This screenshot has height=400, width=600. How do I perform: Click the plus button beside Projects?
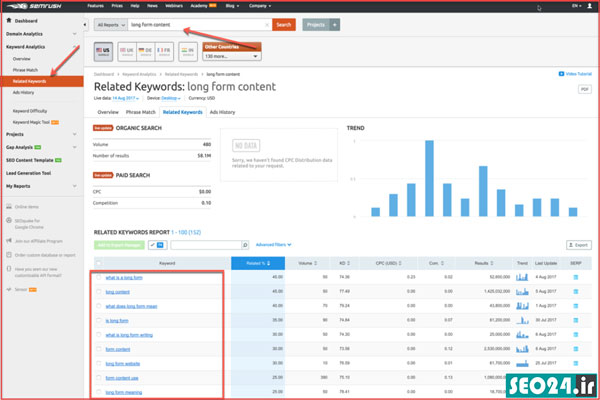pyautogui.click(x=335, y=25)
